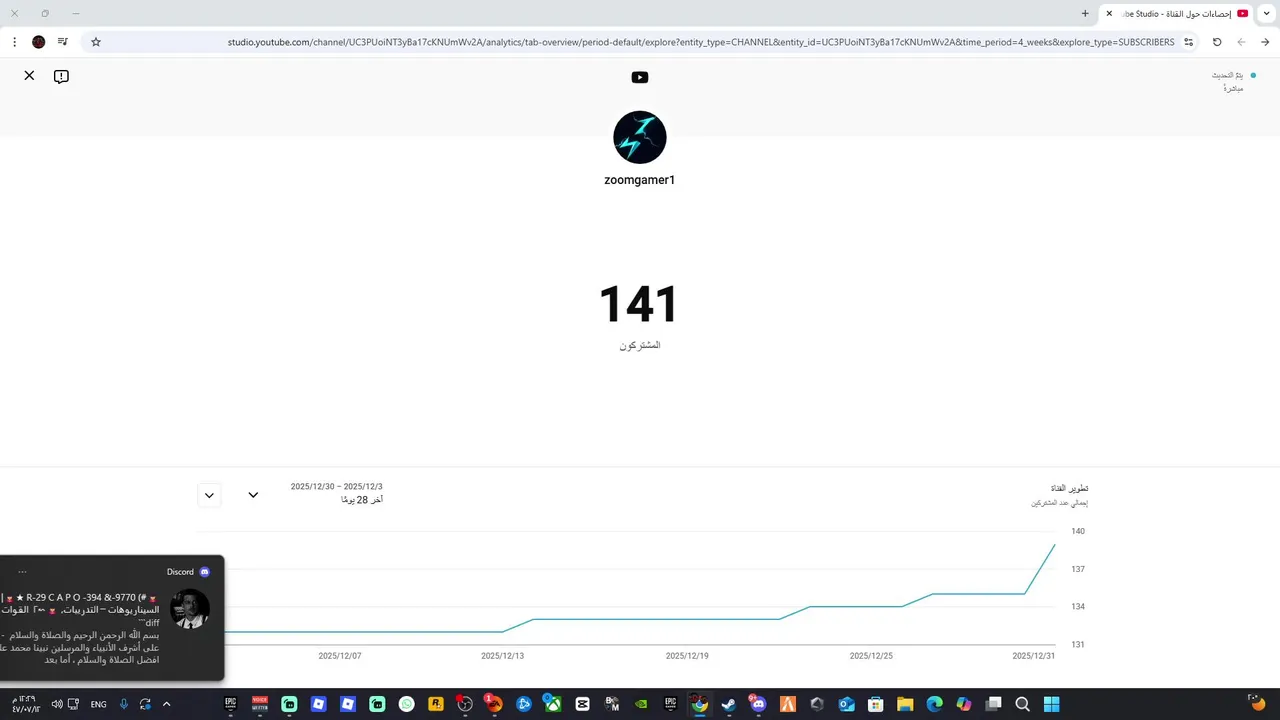Image resolution: width=1280 pixels, height=720 pixels.
Task: Click the YouTube logo icon
Action: pyautogui.click(x=640, y=77)
